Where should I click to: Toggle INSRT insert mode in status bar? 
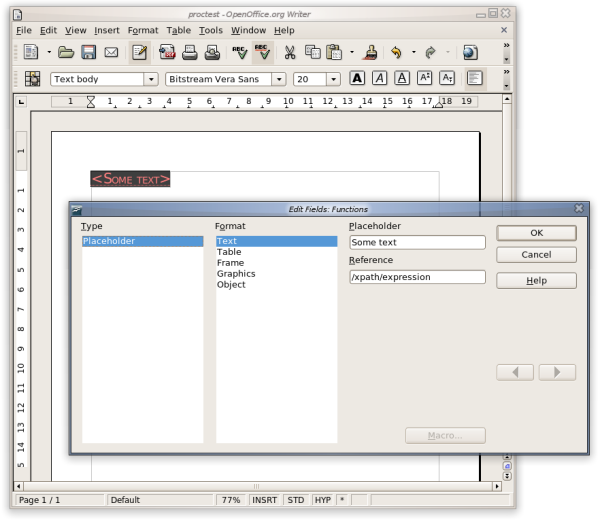click(264, 500)
